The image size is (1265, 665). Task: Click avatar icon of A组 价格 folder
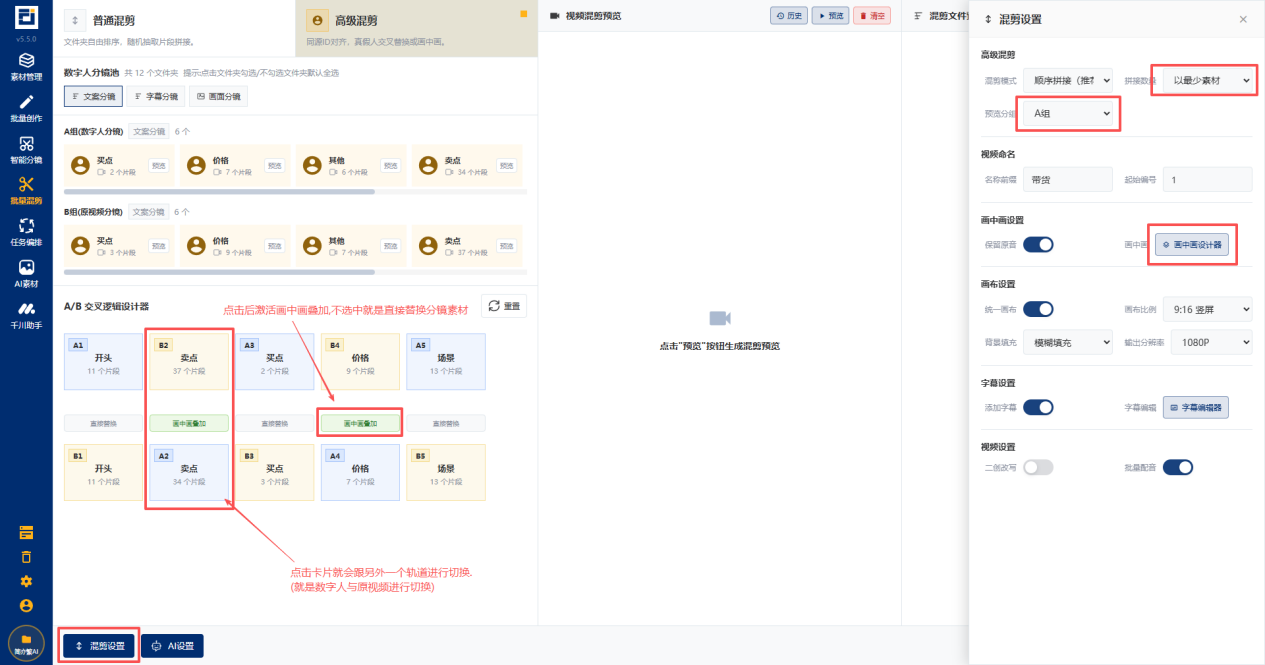point(197,166)
